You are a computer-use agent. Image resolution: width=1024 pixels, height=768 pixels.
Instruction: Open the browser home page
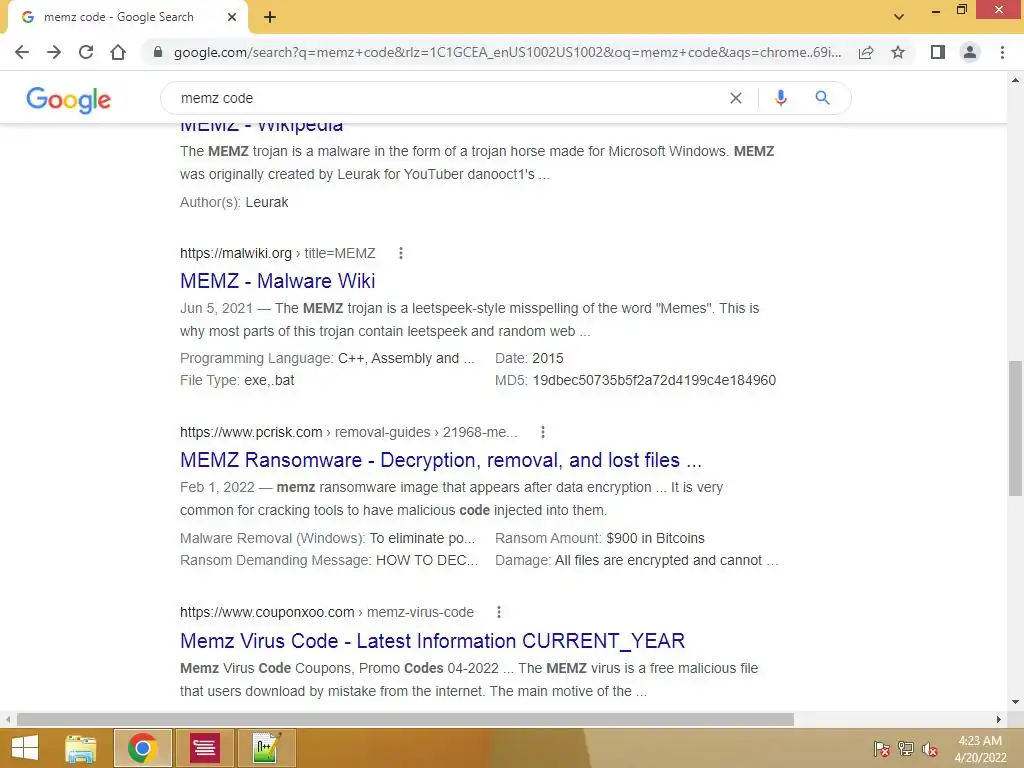point(118,52)
